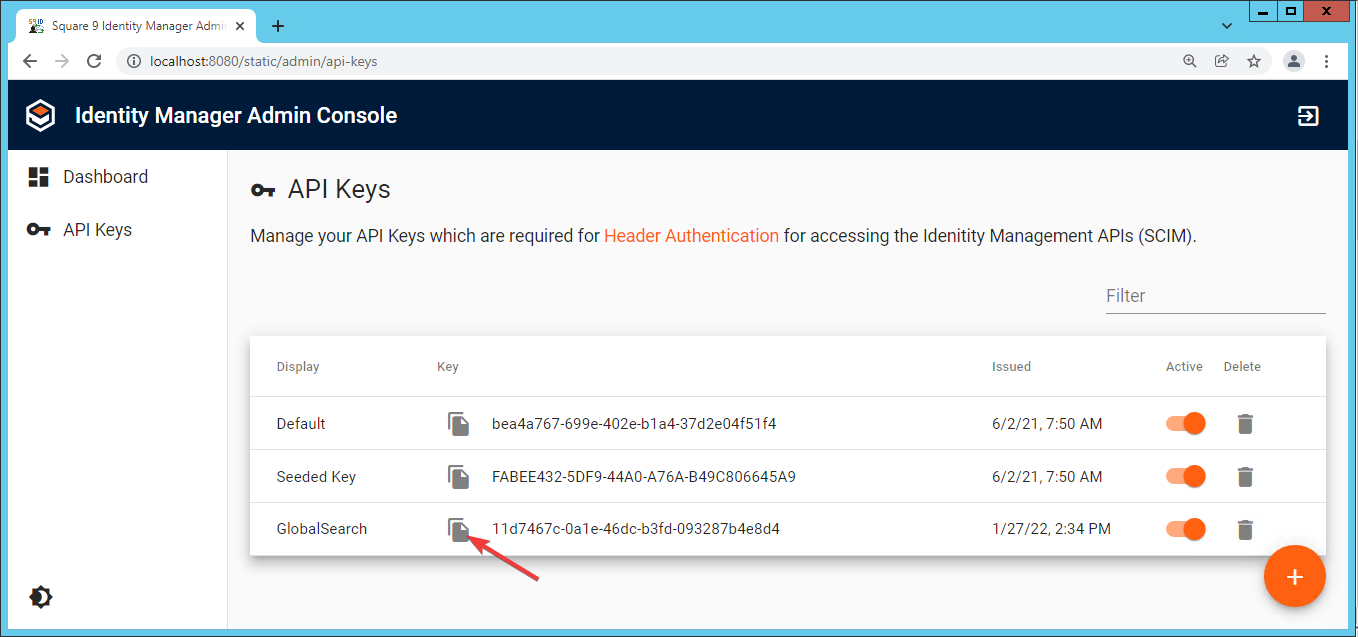Viewport: 1358px width, 637px height.
Task: Open Dashboard in the sidebar
Action: click(104, 177)
